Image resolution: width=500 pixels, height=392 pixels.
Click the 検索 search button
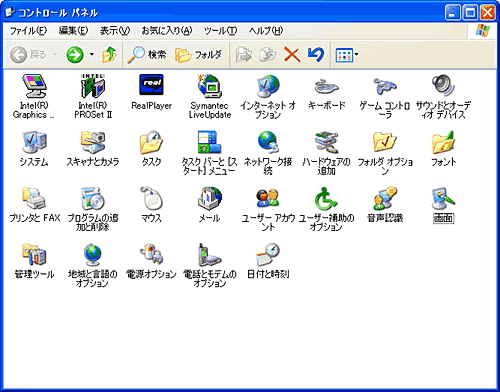point(147,55)
